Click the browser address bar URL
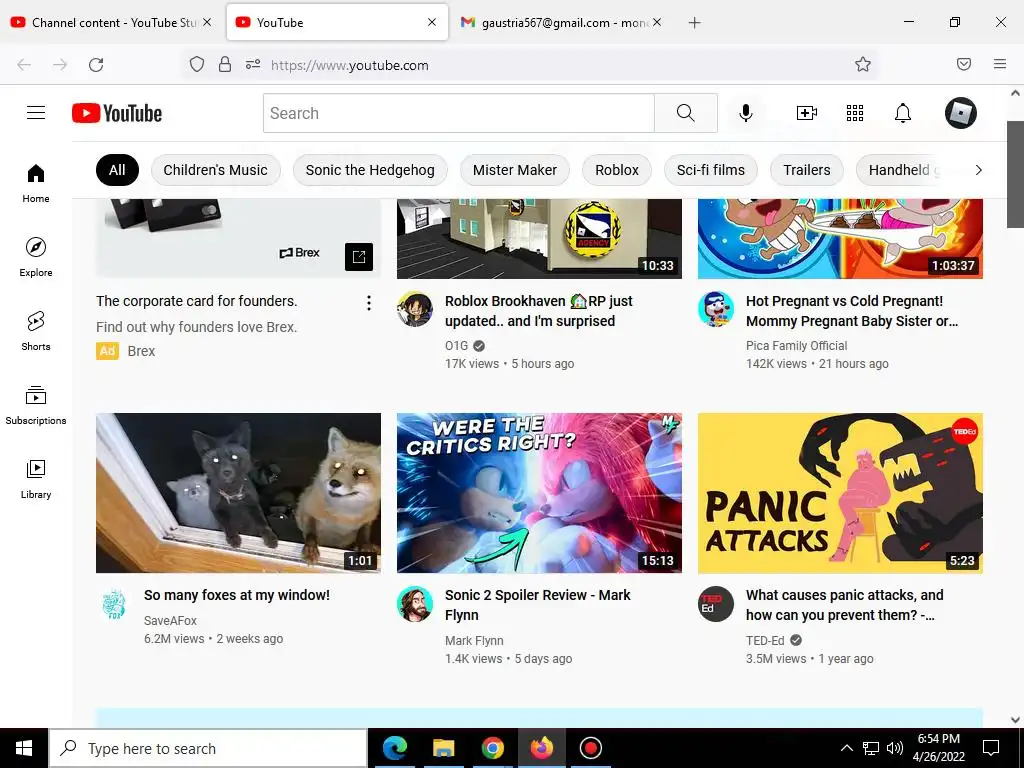 [x=349, y=65]
